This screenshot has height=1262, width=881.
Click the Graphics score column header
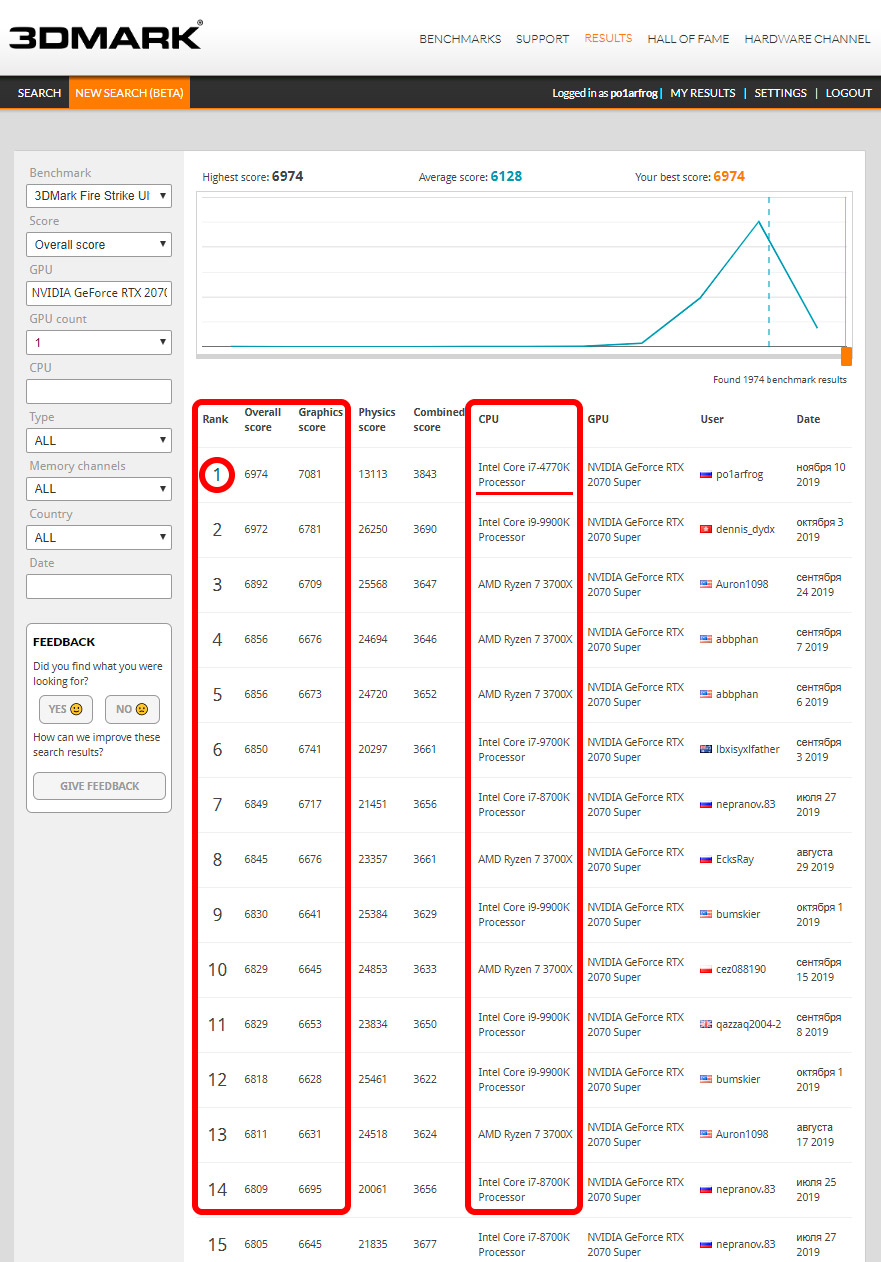320,419
